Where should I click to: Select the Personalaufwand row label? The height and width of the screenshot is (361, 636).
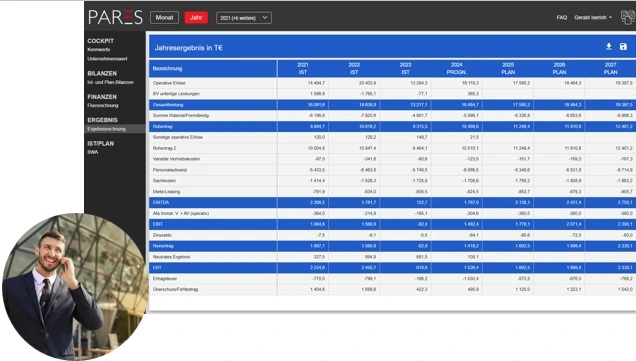[x=170, y=170]
